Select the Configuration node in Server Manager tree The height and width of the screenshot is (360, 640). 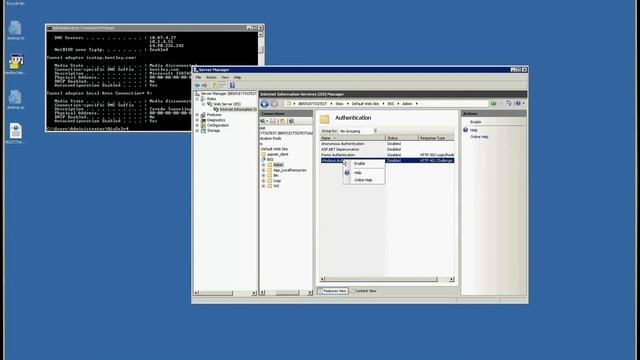pyautogui.click(x=218, y=125)
